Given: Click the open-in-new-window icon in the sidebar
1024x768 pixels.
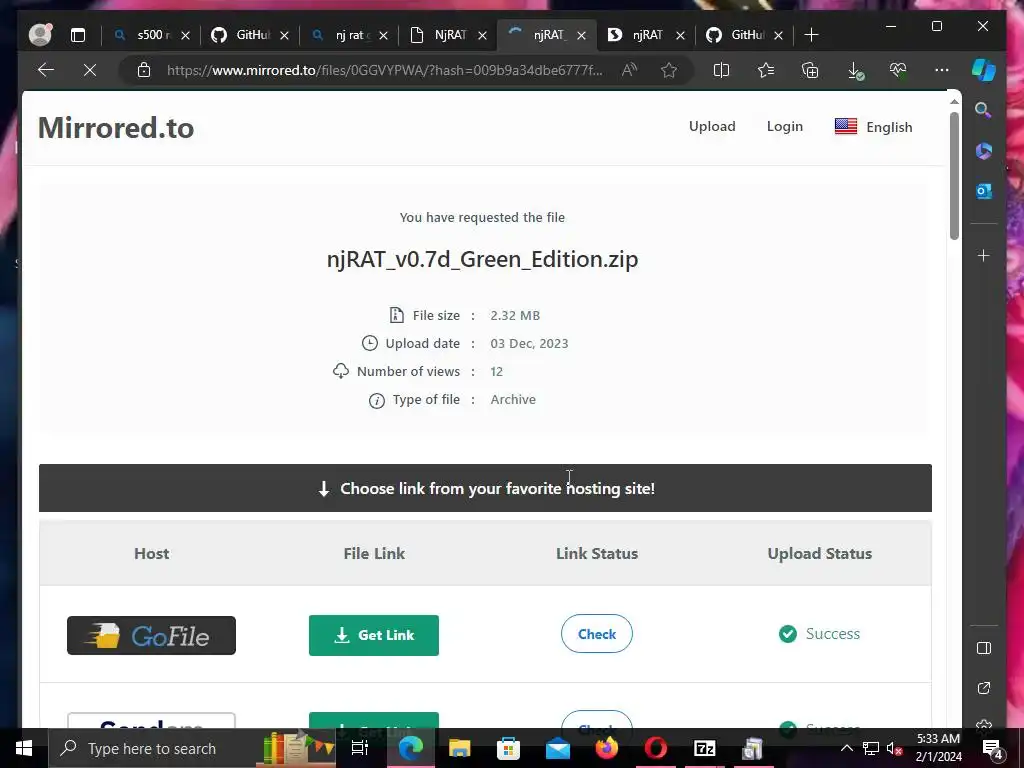Looking at the screenshot, I should [984, 688].
